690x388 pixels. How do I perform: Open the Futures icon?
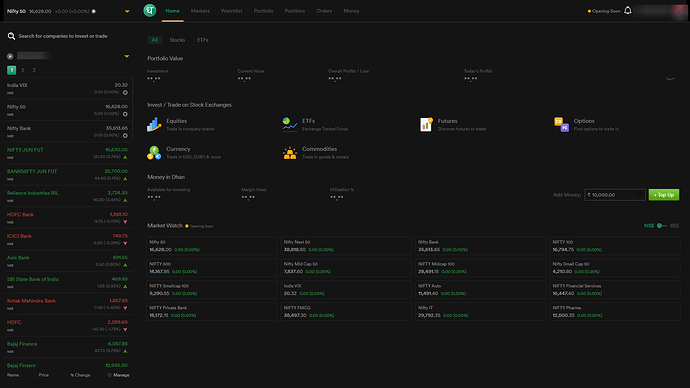[x=426, y=124]
